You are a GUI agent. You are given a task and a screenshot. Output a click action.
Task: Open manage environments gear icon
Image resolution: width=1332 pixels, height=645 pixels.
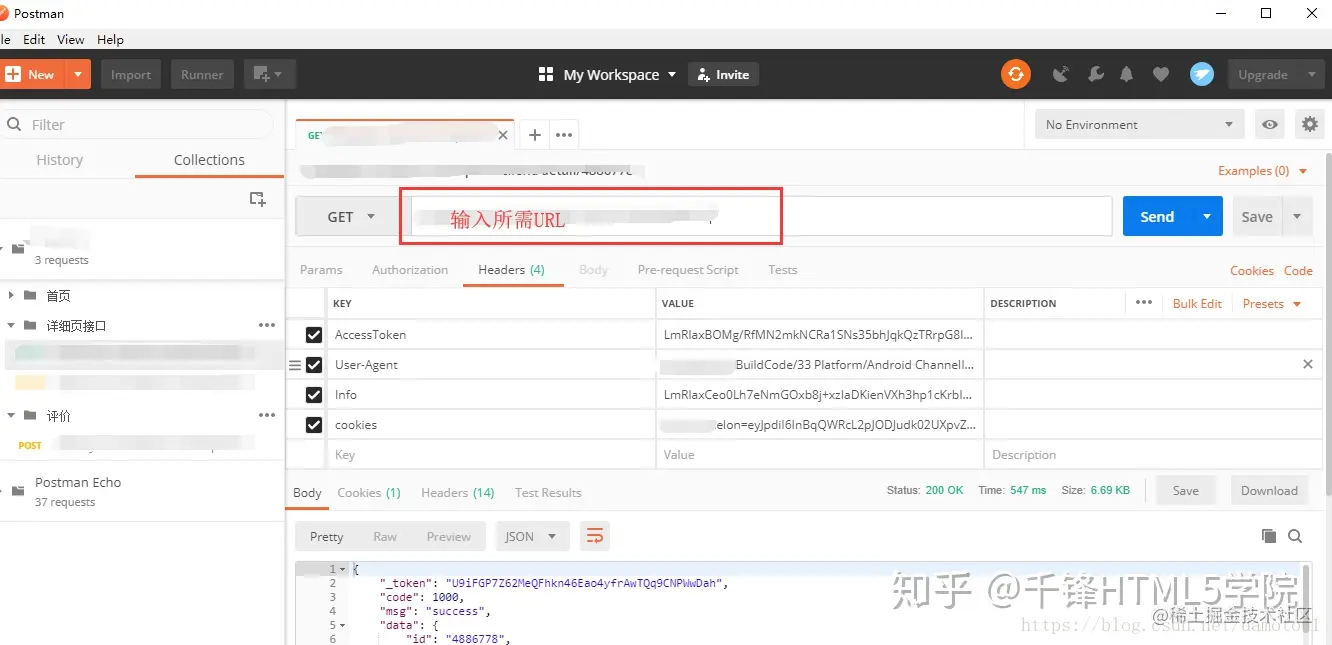pyautogui.click(x=1309, y=125)
